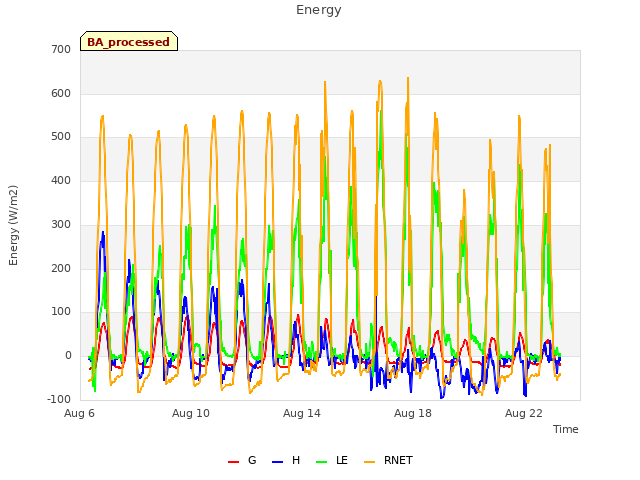Click the red G legend color marker
Screen dimensions: 640x480
(x=233, y=462)
